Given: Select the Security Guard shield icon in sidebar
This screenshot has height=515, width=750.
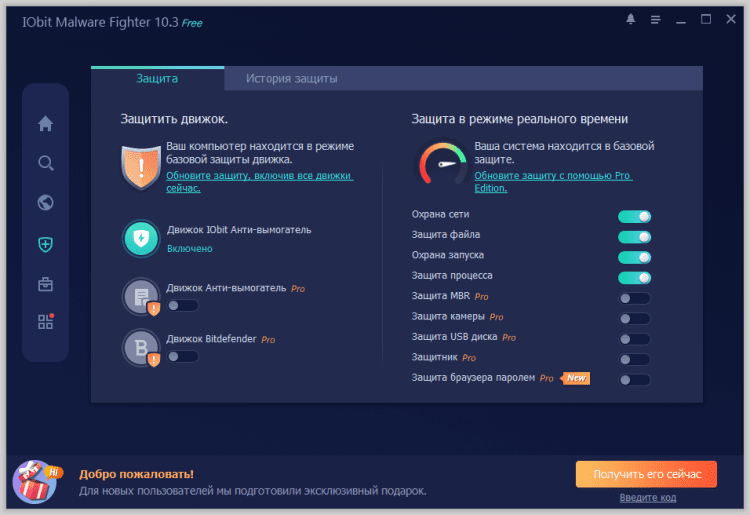Looking at the screenshot, I should click(x=45, y=244).
